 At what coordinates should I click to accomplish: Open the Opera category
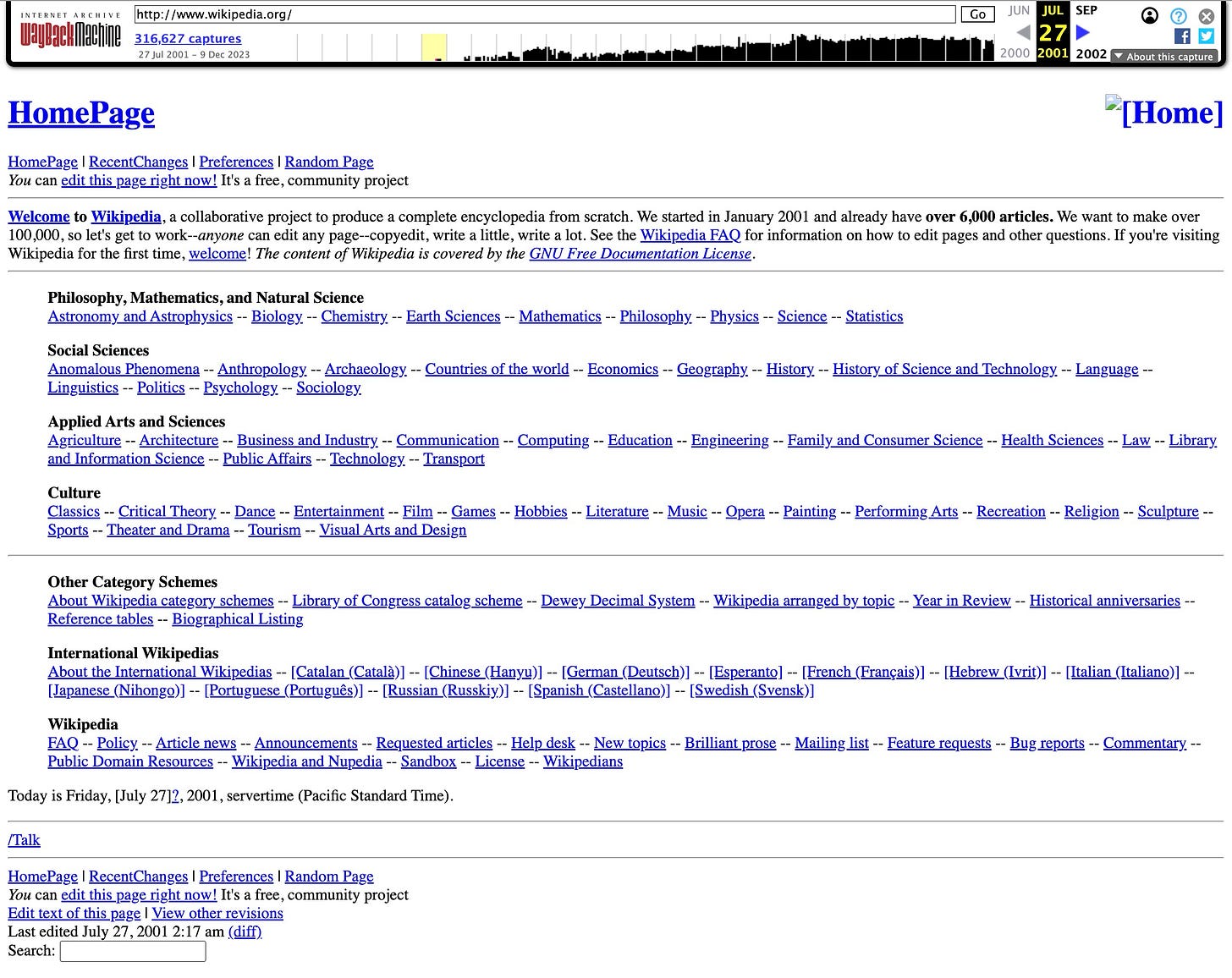(745, 511)
